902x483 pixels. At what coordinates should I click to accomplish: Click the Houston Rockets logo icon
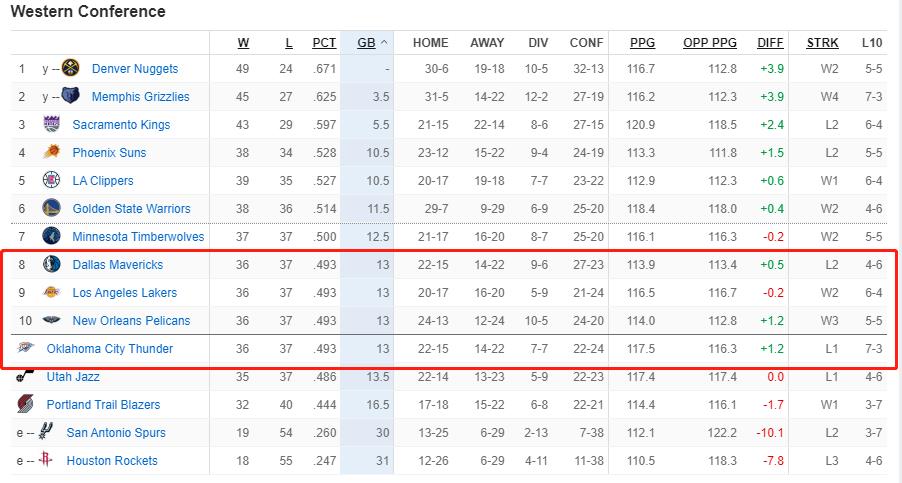(x=45, y=459)
